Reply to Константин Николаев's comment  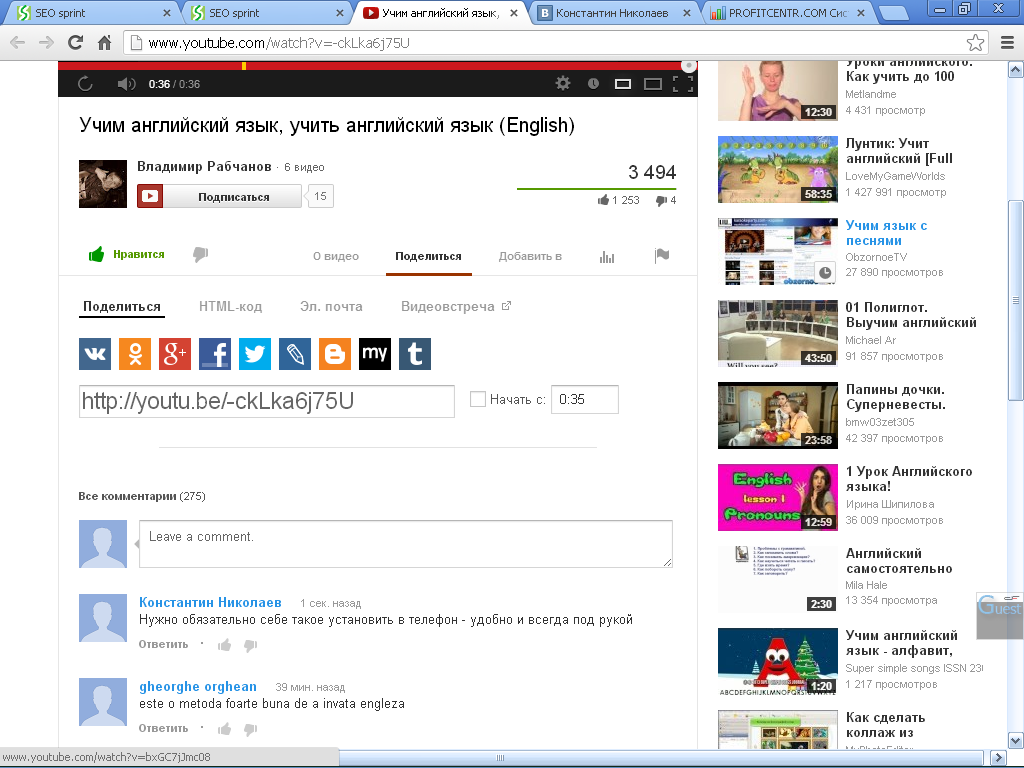click(x=163, y=645)
